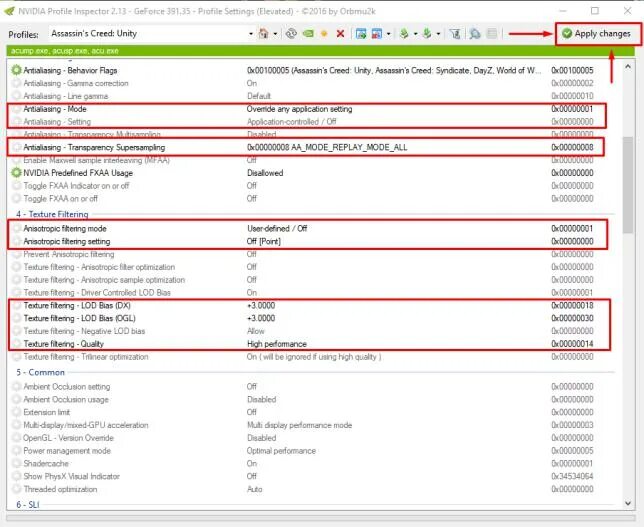The image size is (644, 527).
Task: Open the export profiles dropdown arrow
Action: (x=415, y=34)
